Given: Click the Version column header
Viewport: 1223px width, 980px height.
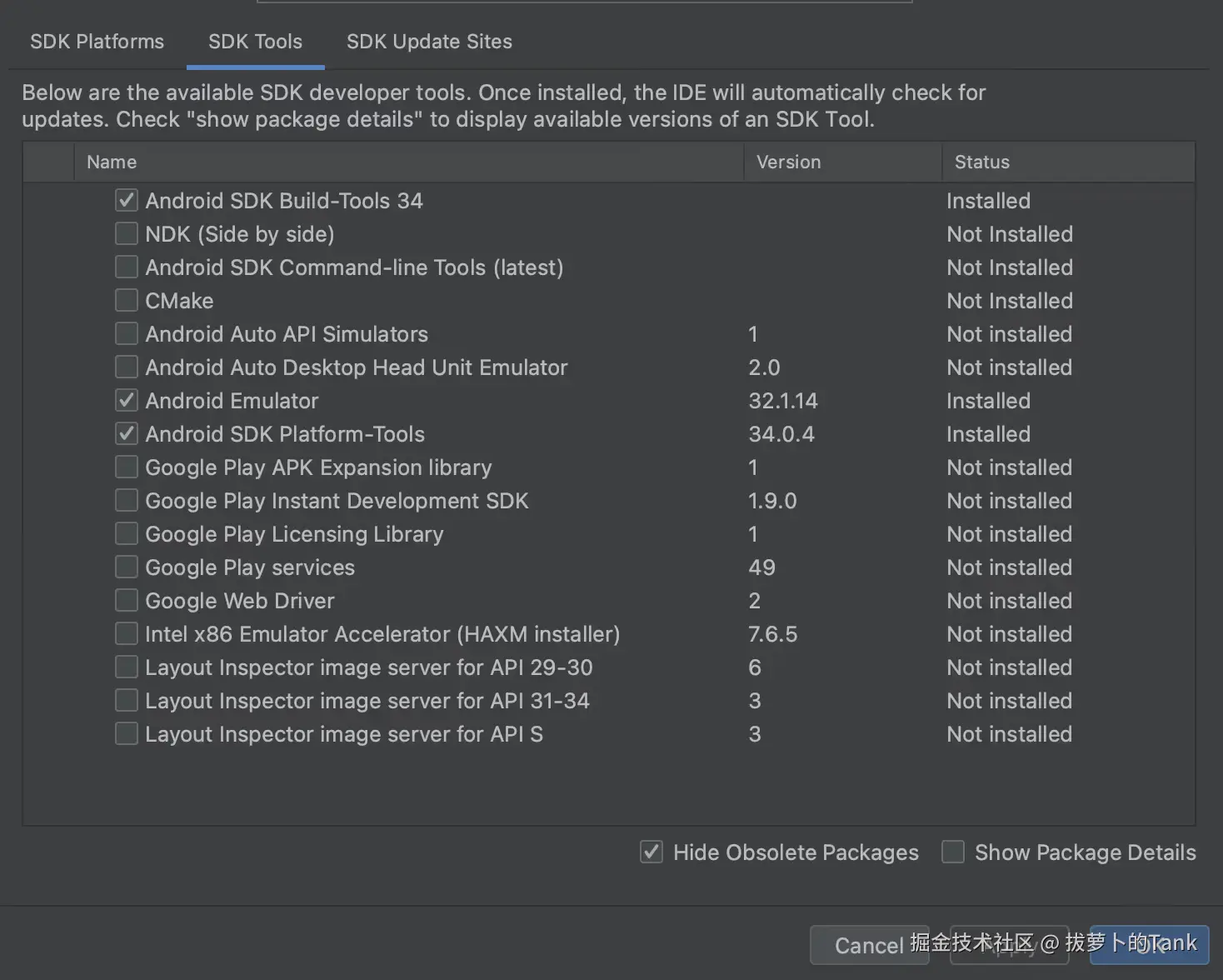Looking at the screenshot, I should tap(788, 162).
